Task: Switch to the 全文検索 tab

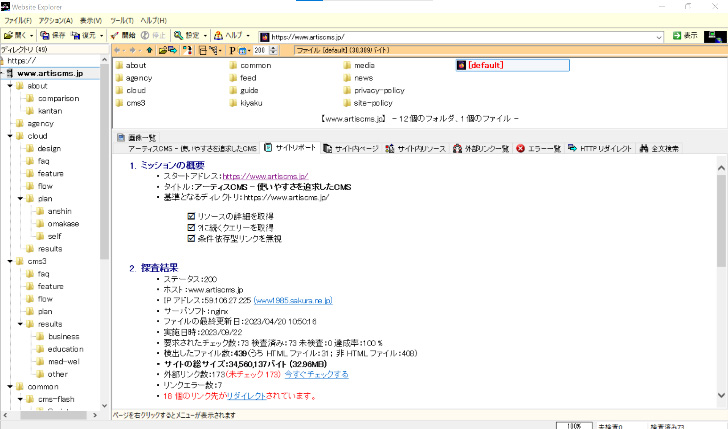Action: (x=659, y=149)
